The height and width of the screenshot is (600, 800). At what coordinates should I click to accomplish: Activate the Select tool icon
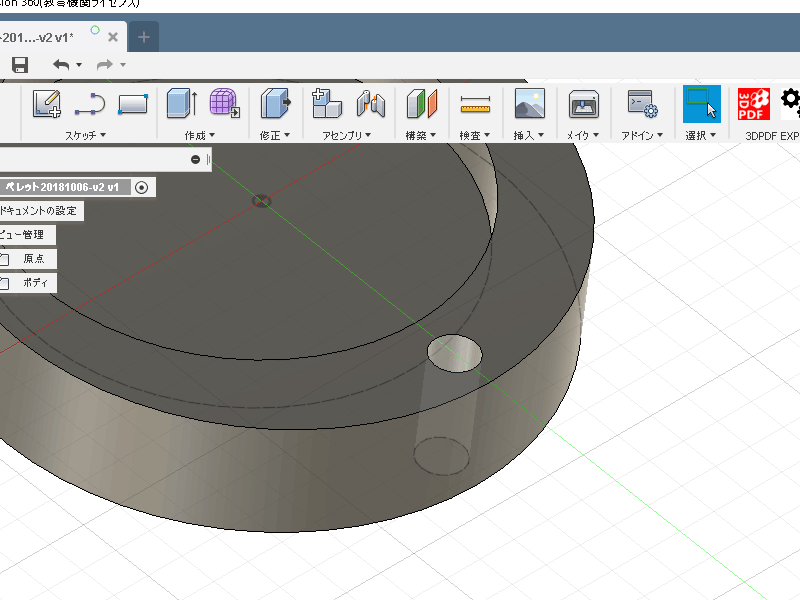point(702,104)
